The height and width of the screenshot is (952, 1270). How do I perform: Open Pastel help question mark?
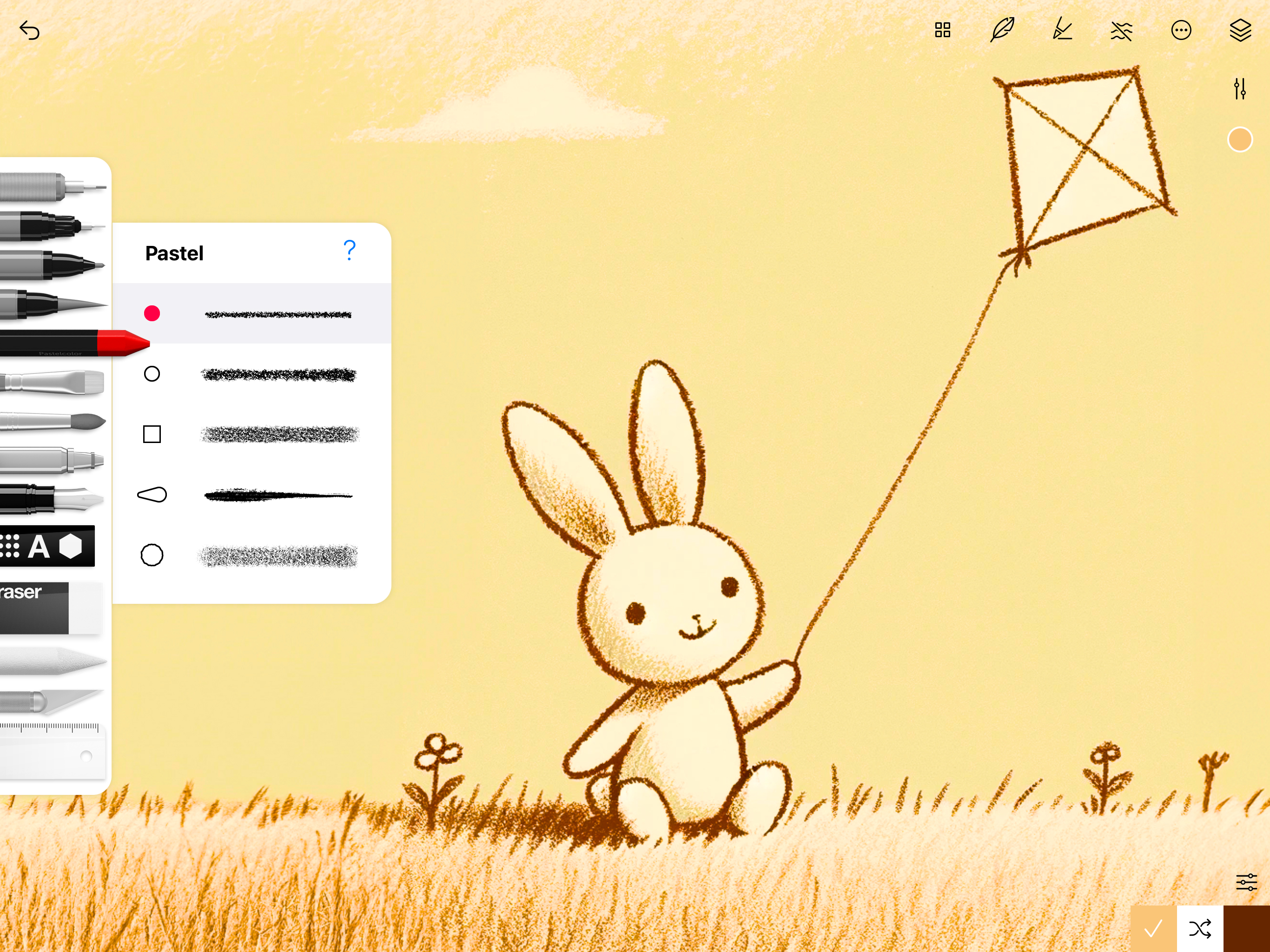[349, 251]
